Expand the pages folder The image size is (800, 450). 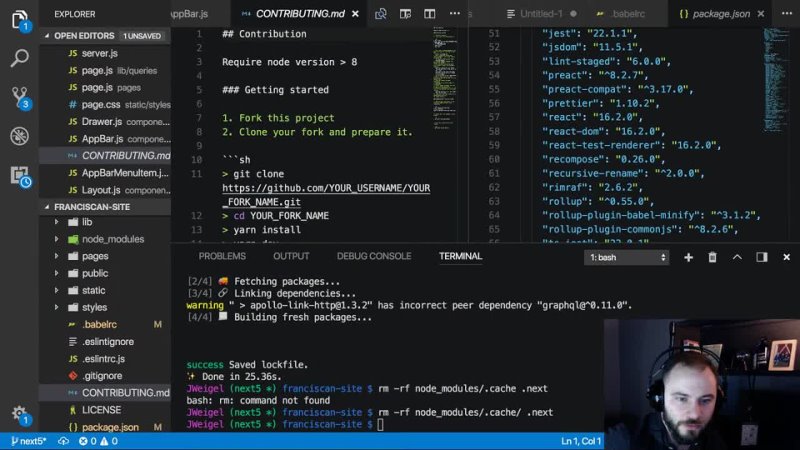click(x=57, y=256)
